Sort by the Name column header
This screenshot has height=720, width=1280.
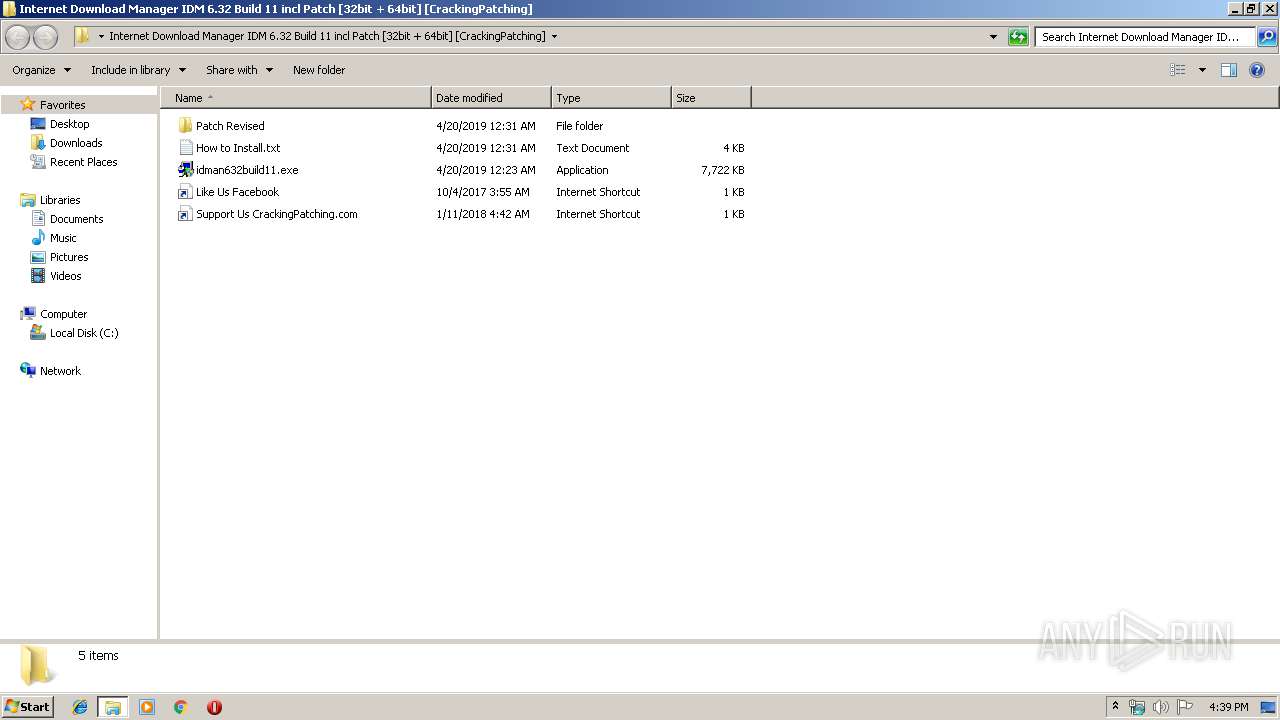point(296,98)
